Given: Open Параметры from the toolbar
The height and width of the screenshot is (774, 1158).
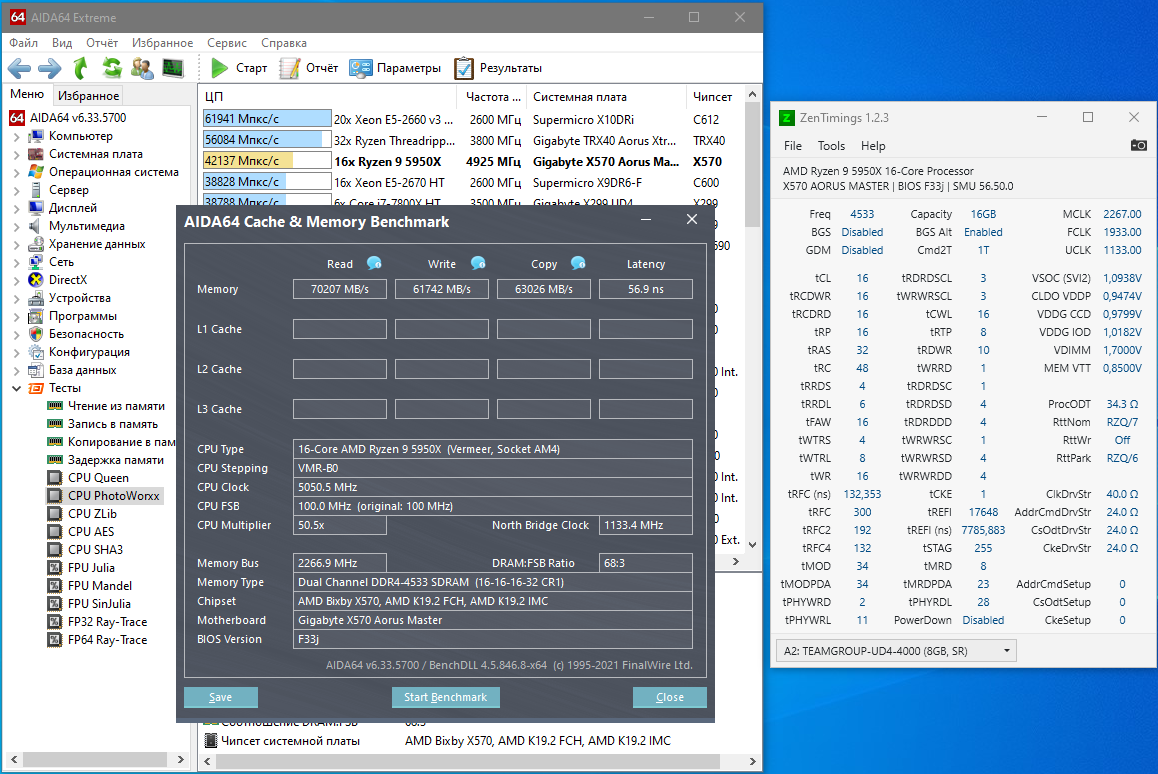Looking at the screenshot, I should [395, 68].
